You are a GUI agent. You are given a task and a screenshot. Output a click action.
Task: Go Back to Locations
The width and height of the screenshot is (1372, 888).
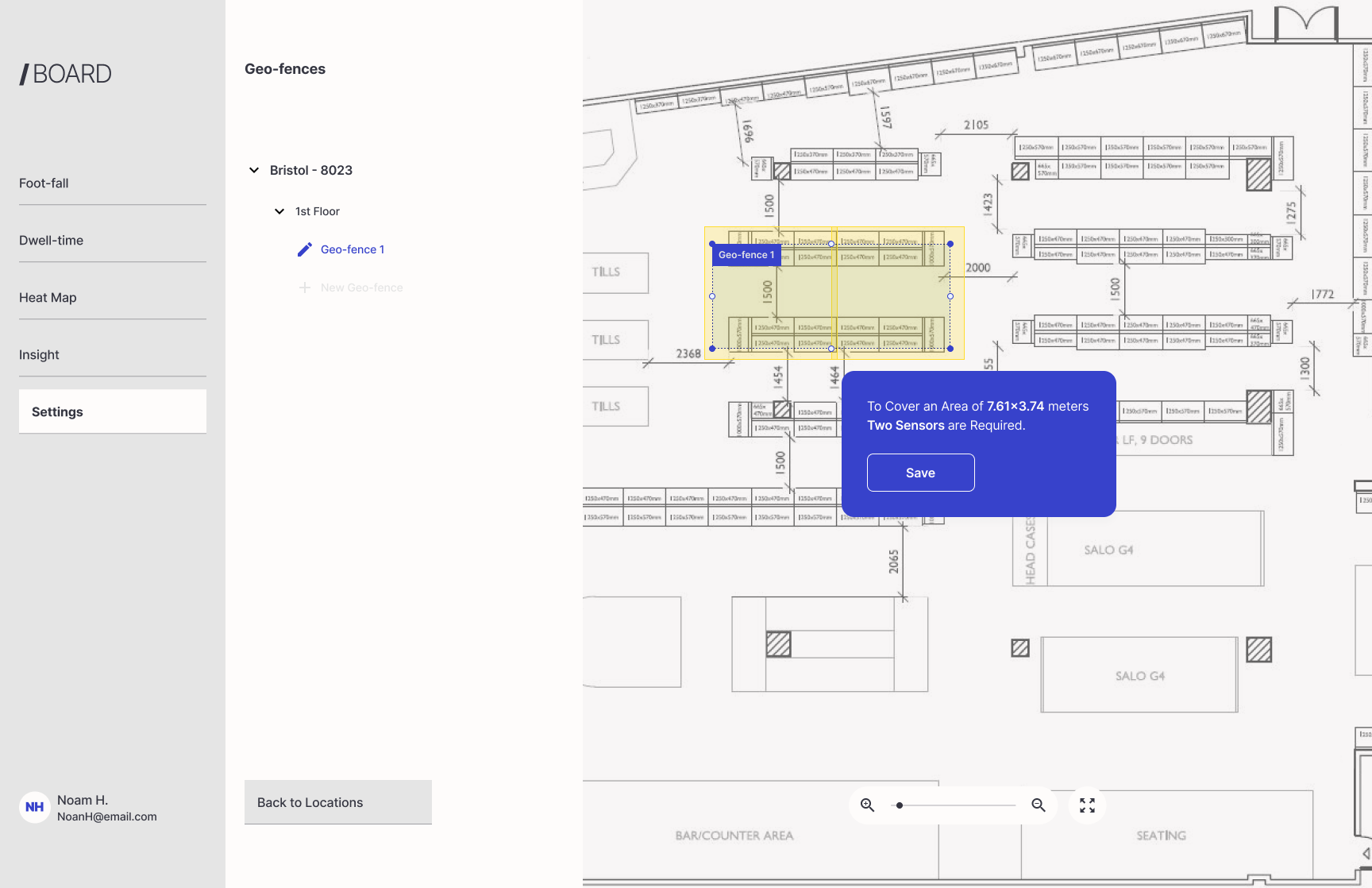click(338, 802)
